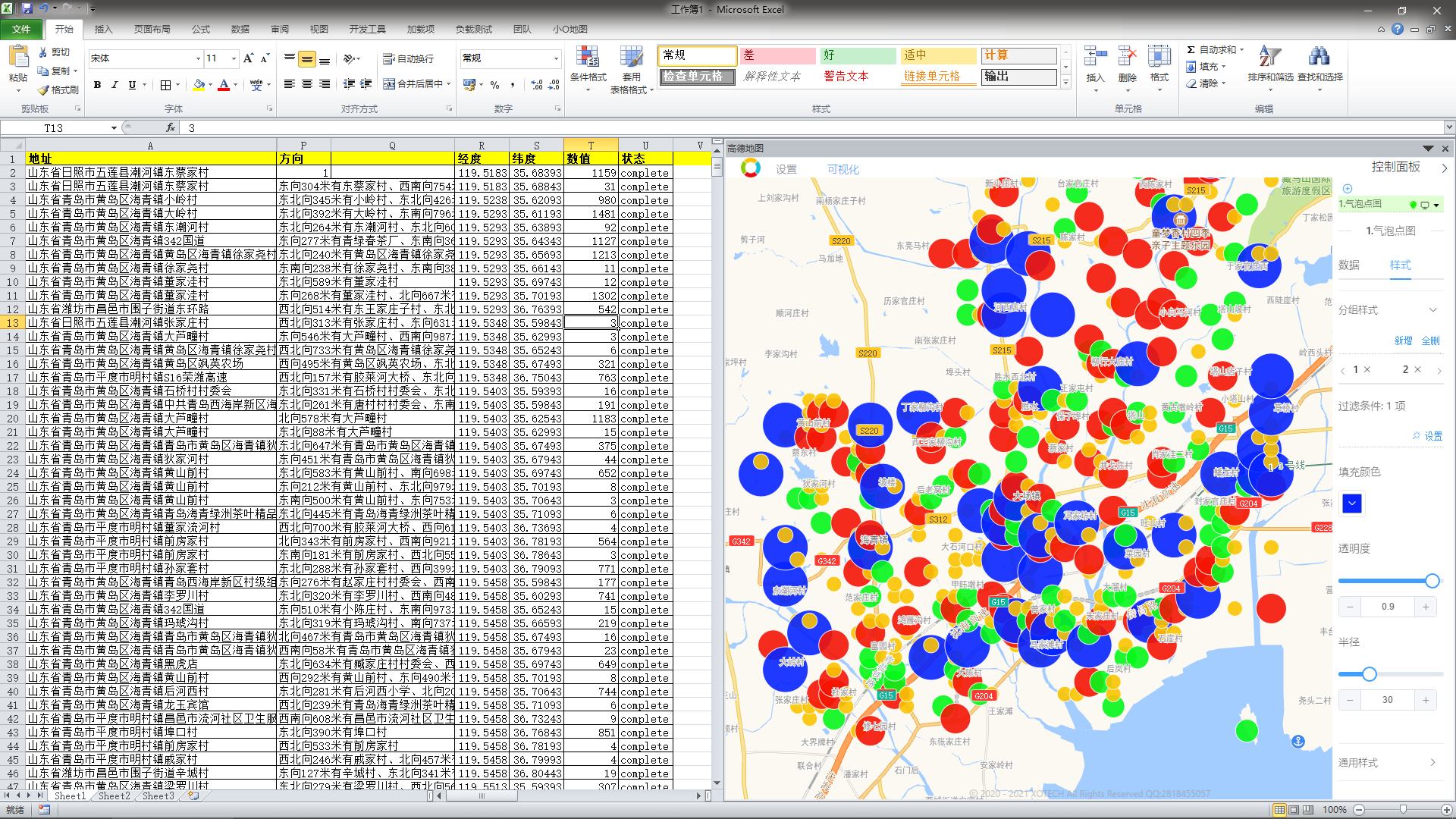This screenshot has width=1456, height=819.
Task: Click the Borders grid icon
Action: (x=165, y=85)
